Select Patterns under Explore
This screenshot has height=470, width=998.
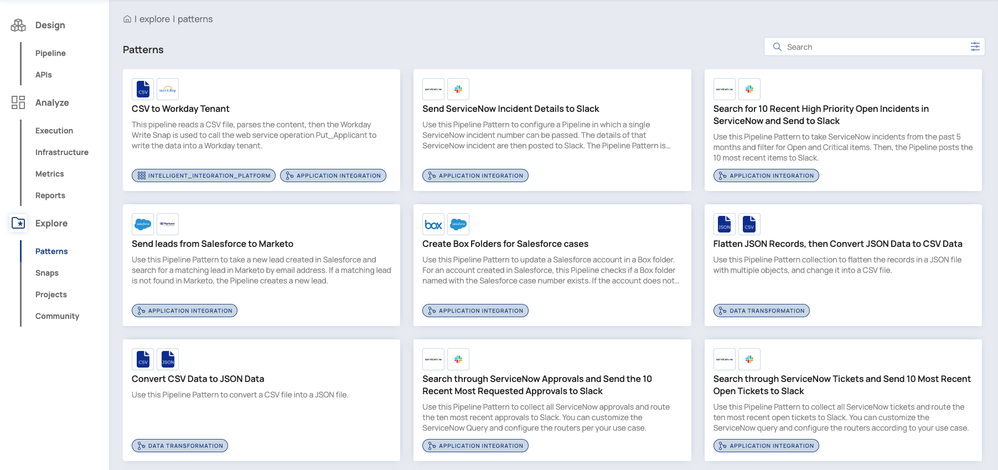[x=52, y=252]
